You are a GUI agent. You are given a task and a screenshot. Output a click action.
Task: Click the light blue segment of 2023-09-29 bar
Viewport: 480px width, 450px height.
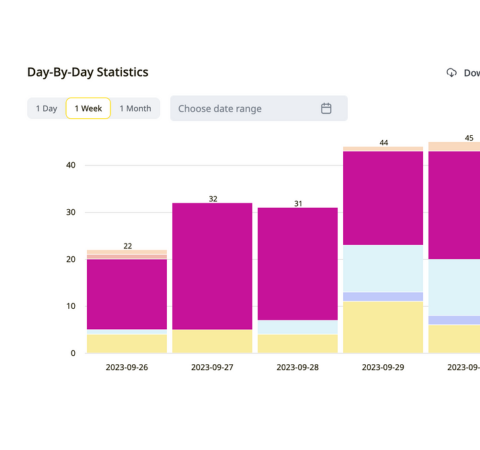[383, 269]
